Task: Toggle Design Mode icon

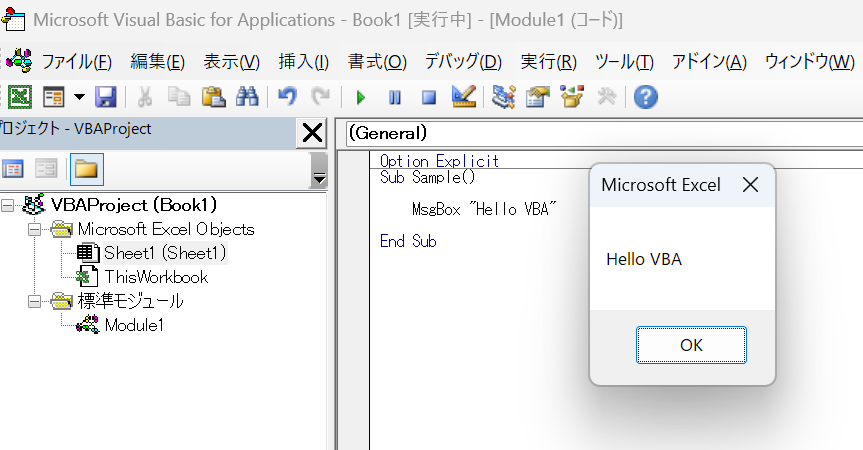Action: 463,97
